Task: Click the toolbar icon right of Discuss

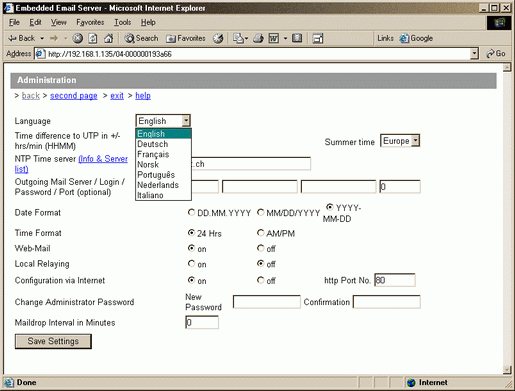Action: tap(318, 39)
